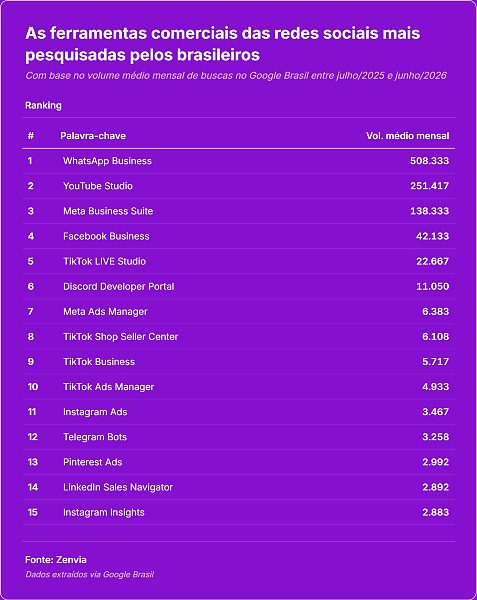Click Meta Business Suite entry
Image resolution: width=477 pixels, height=600 pixels.
coord(108,211)
